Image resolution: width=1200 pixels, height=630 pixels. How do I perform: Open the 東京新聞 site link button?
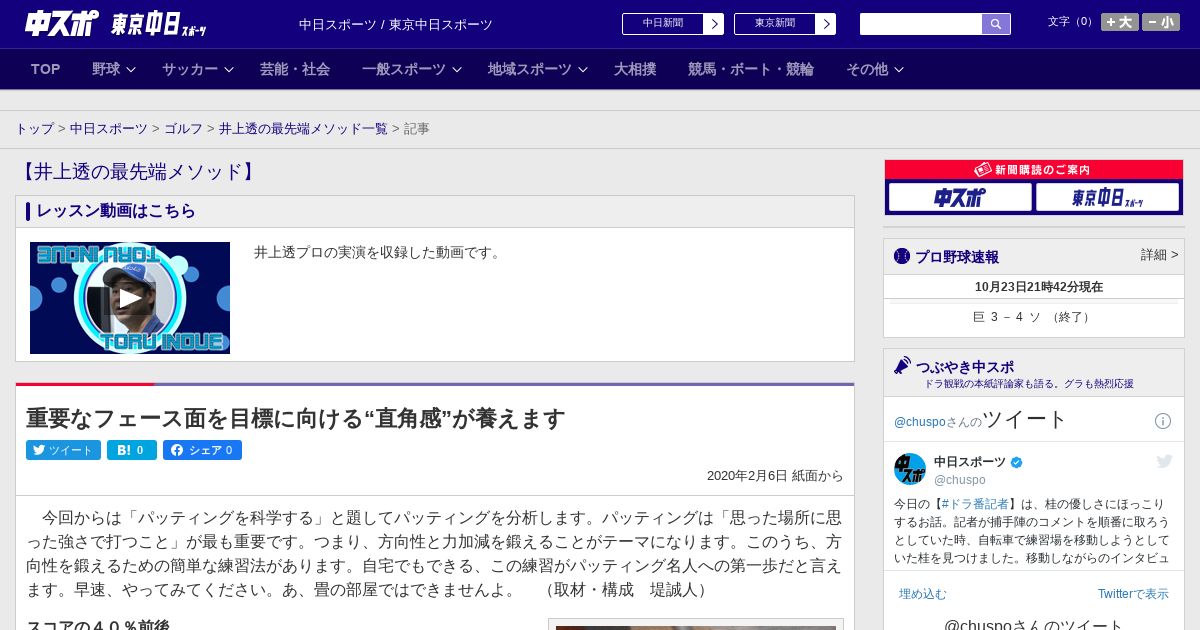click(x=785, y=24)
